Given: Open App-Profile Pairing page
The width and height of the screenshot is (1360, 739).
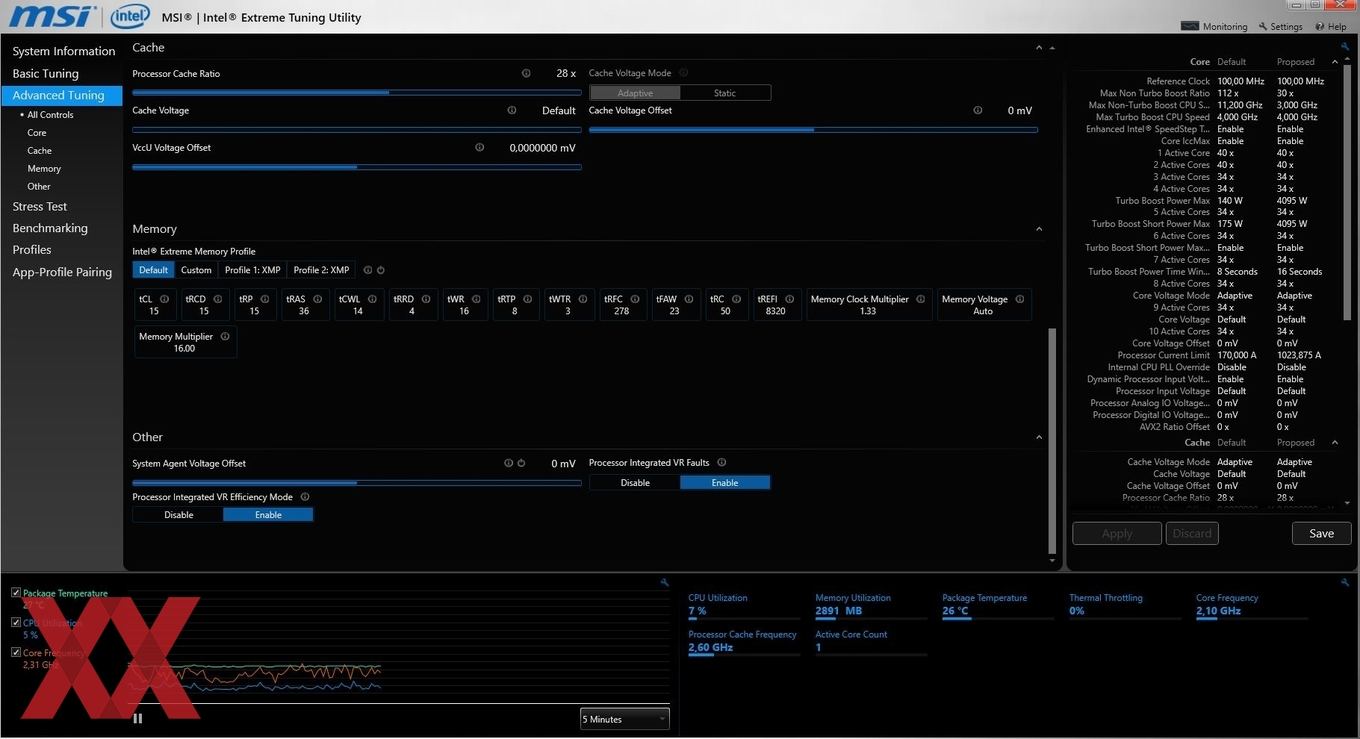Looking at the screenshot, I should click(62, 272).
